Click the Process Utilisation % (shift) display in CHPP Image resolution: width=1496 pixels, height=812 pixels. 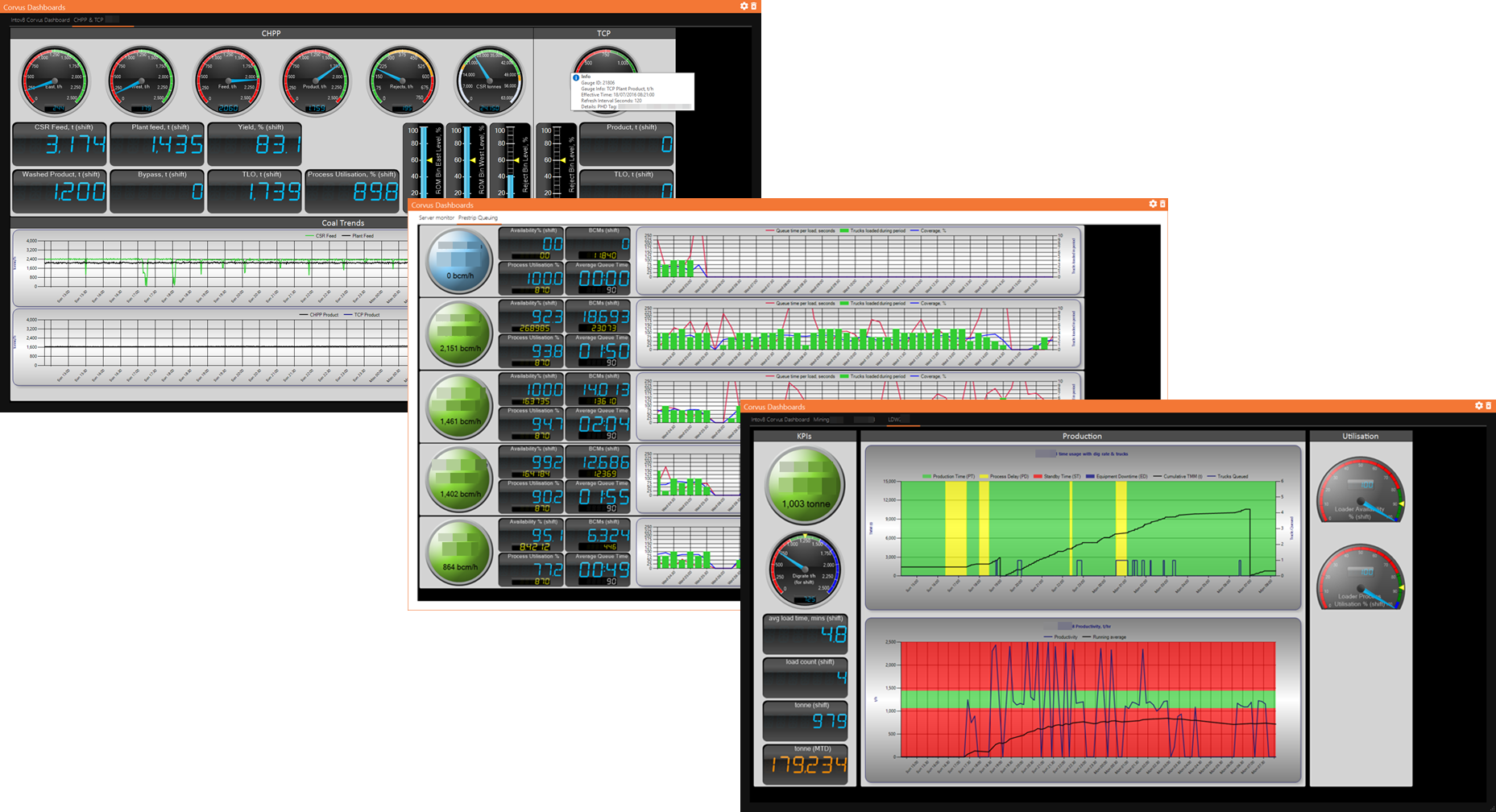pos(353,192)
